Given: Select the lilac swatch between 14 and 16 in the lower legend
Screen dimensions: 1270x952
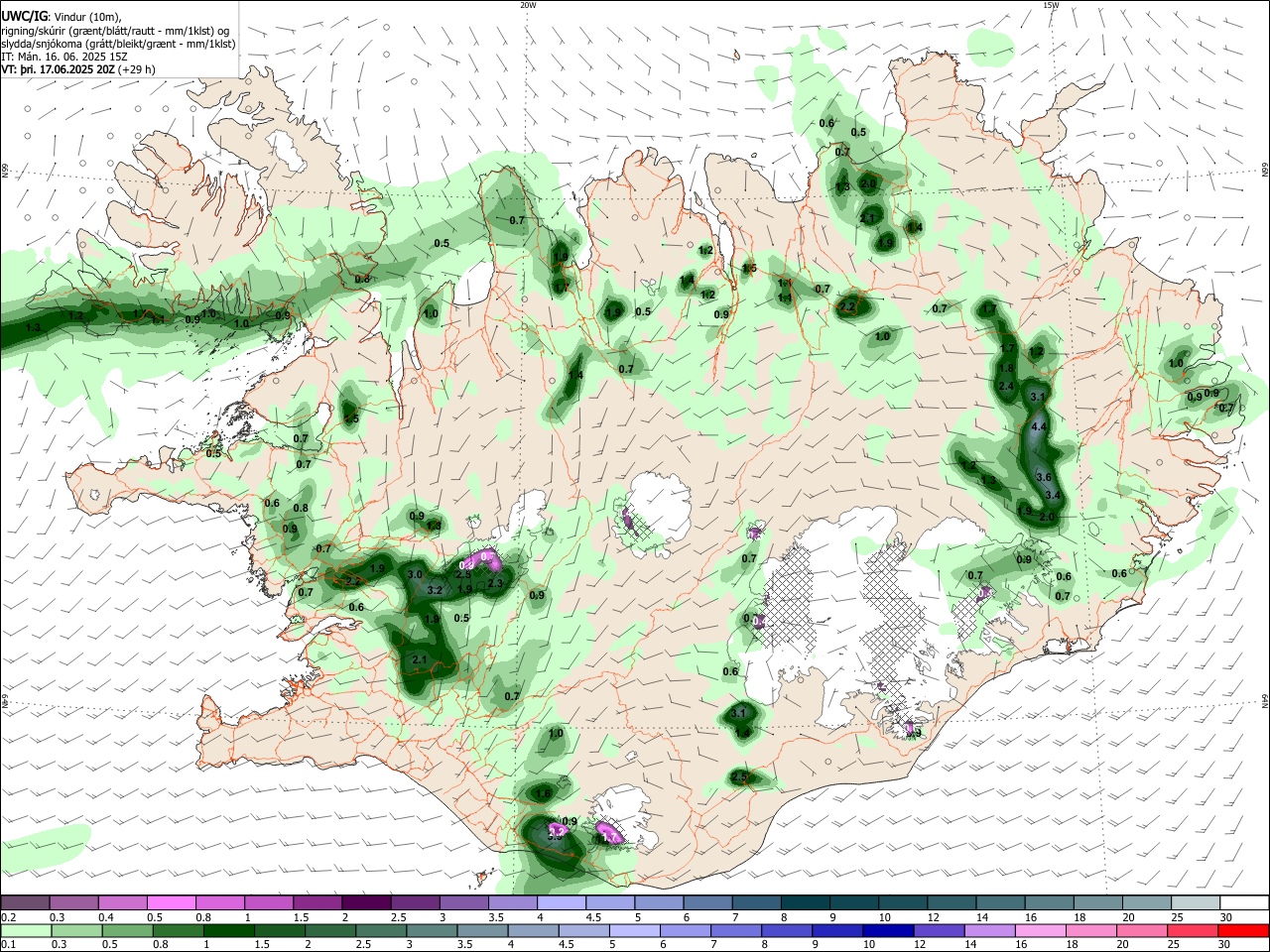Looking at the screenshot, I should click(990, 930).
